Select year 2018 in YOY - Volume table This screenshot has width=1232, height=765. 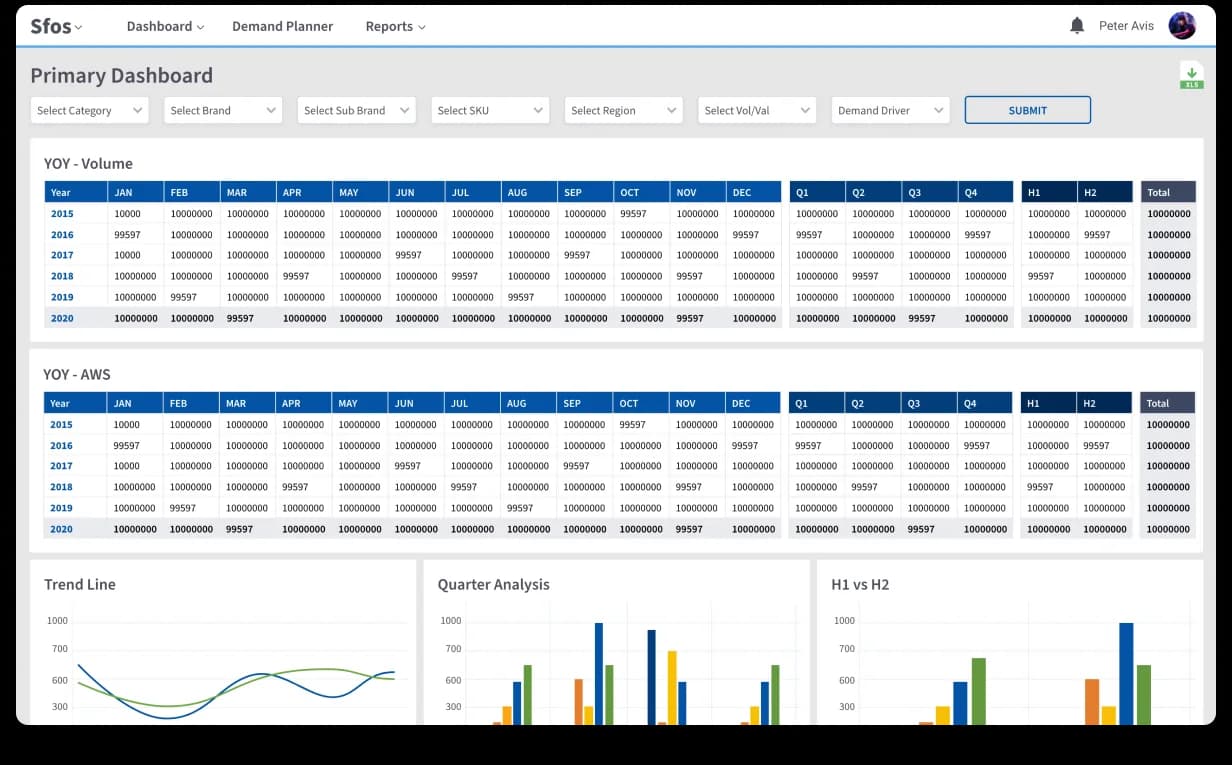pos(62,276)
